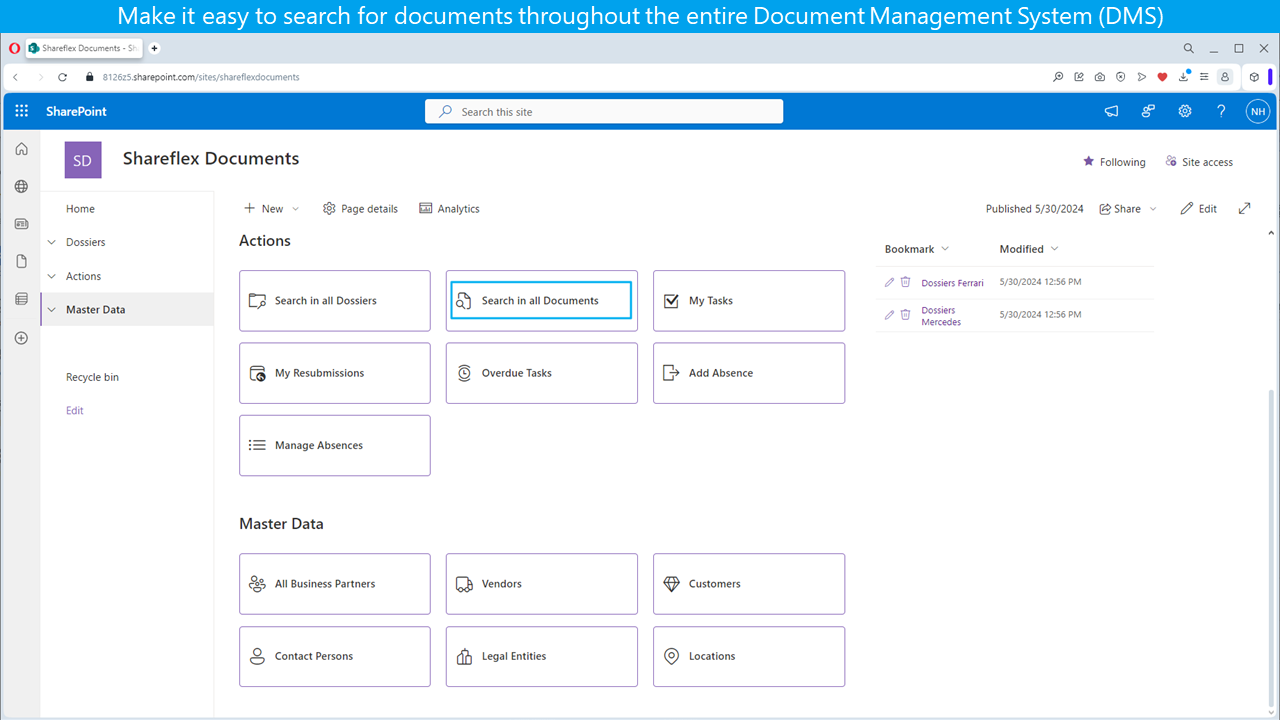This screenshot has width=1280, height=720.
Task: Open the megaphone feedback icon in the SharePoint header
Action: (1111, 111)
